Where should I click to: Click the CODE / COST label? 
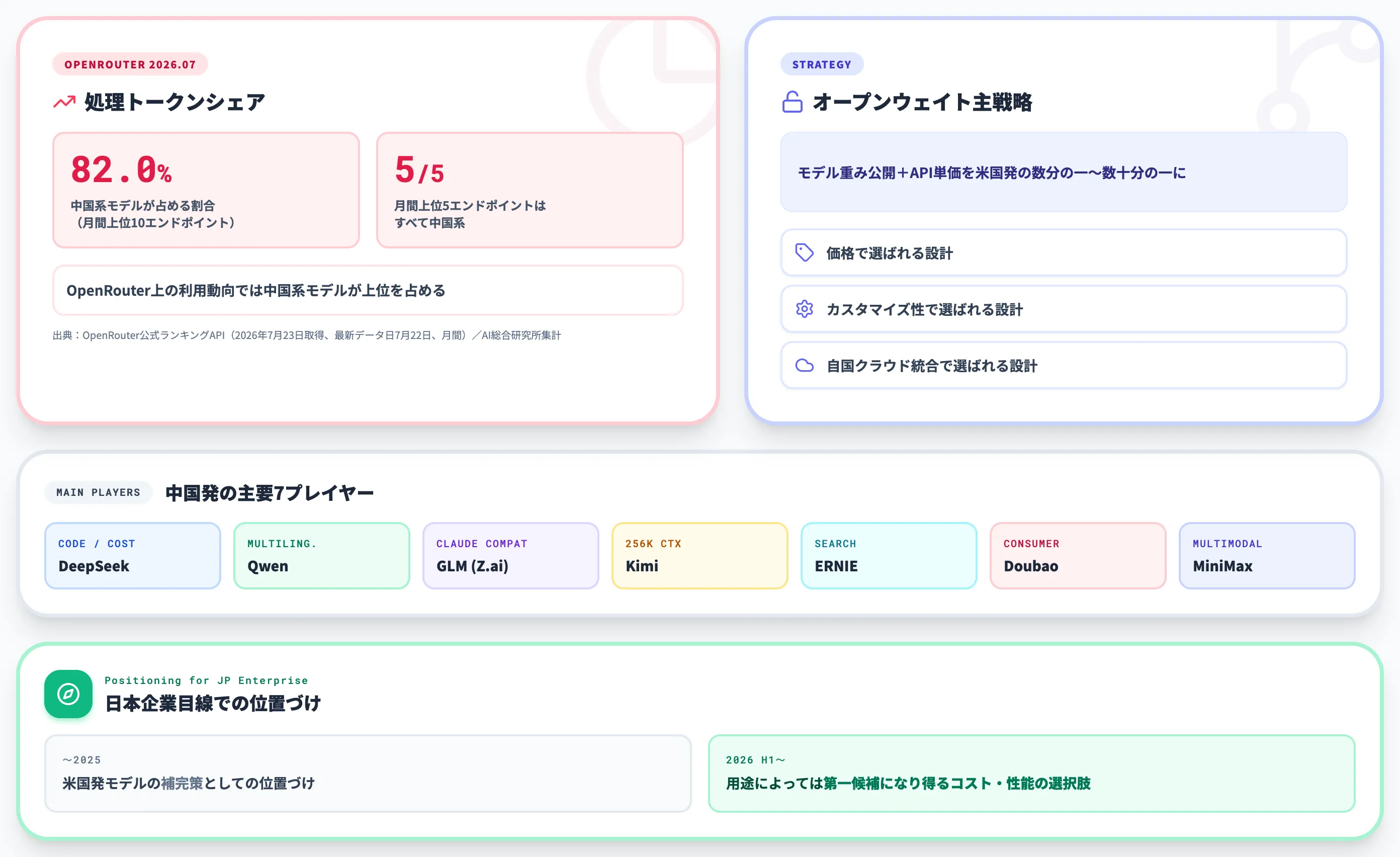[x=97, y=543]
